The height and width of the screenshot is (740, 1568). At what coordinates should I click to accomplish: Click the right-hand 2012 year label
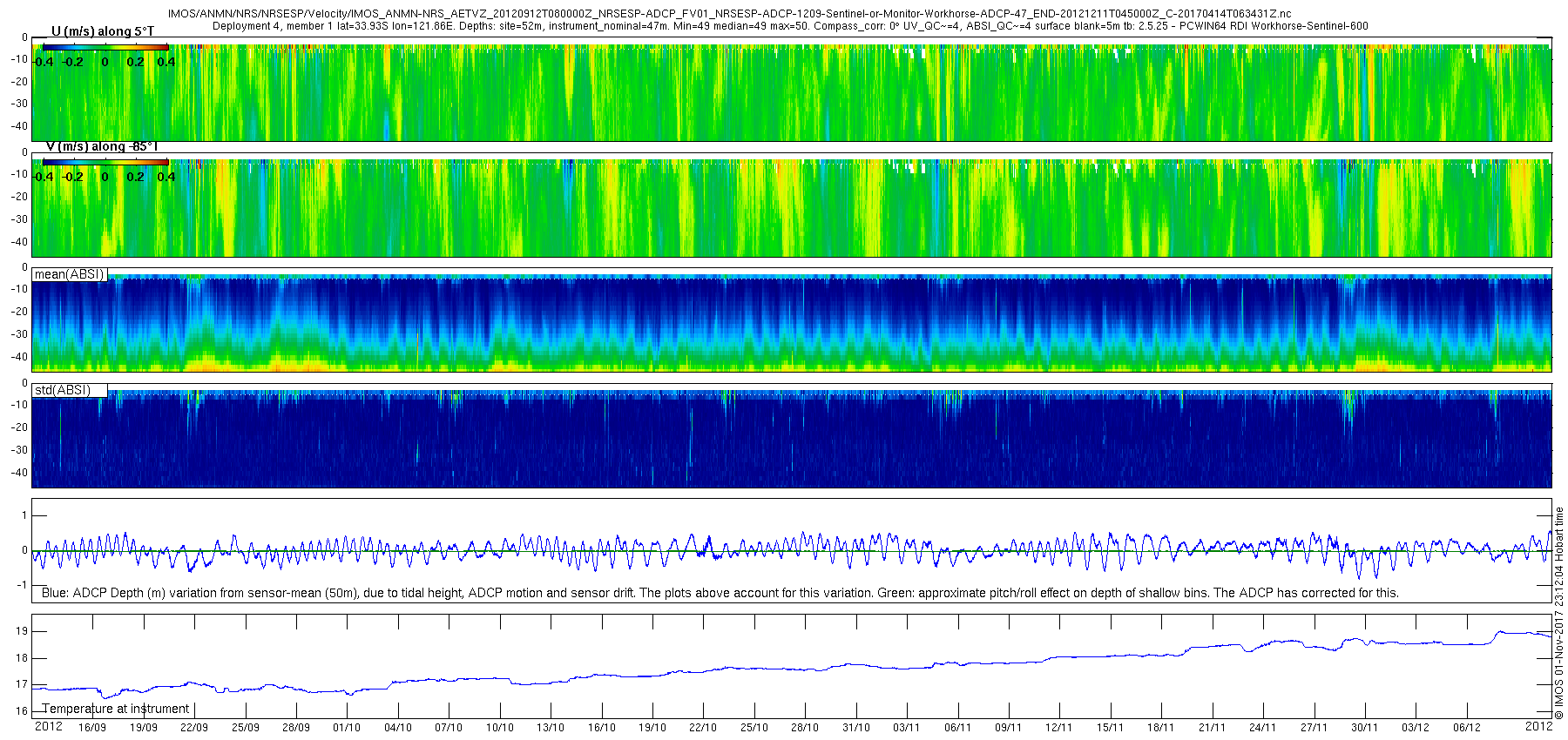point(1539,726)
